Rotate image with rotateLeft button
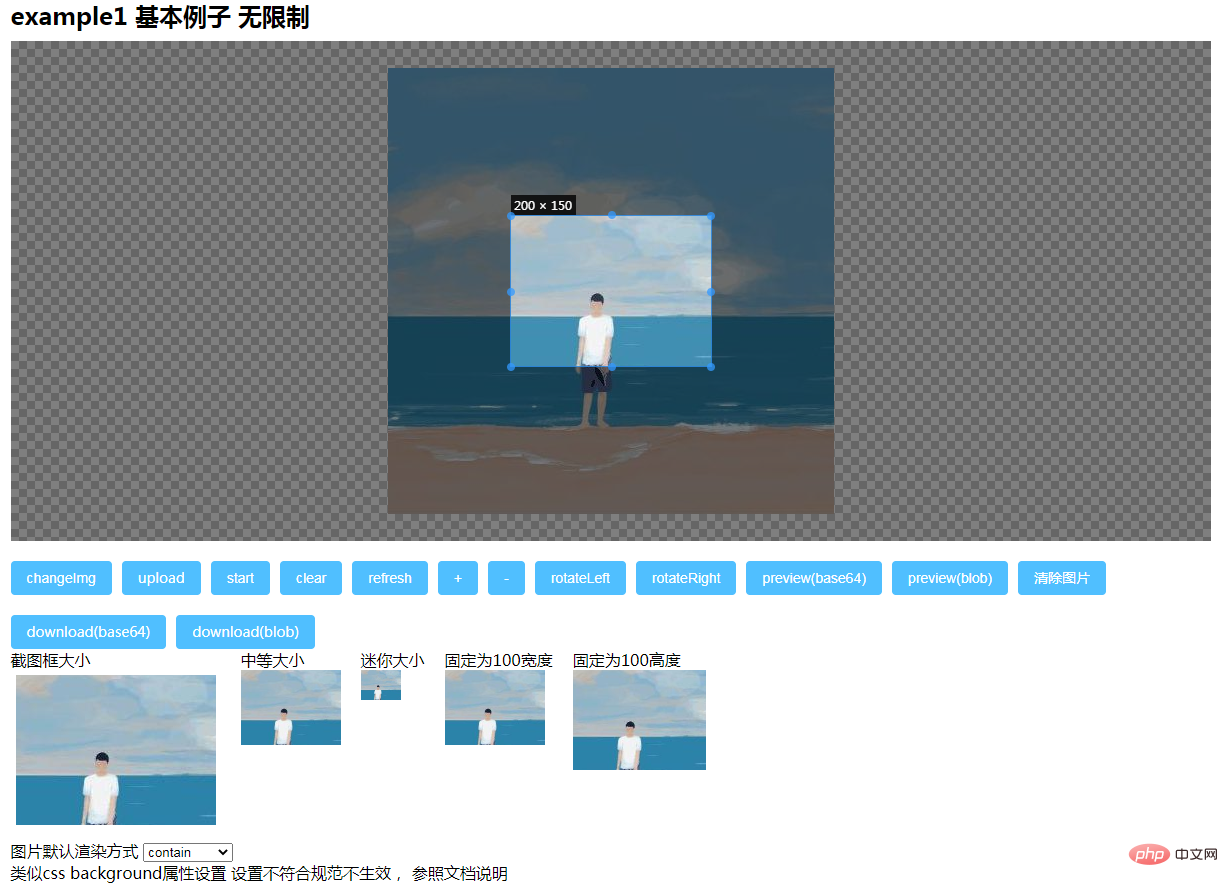This screenshot has width=1228, height=887. tap(580, 578)
